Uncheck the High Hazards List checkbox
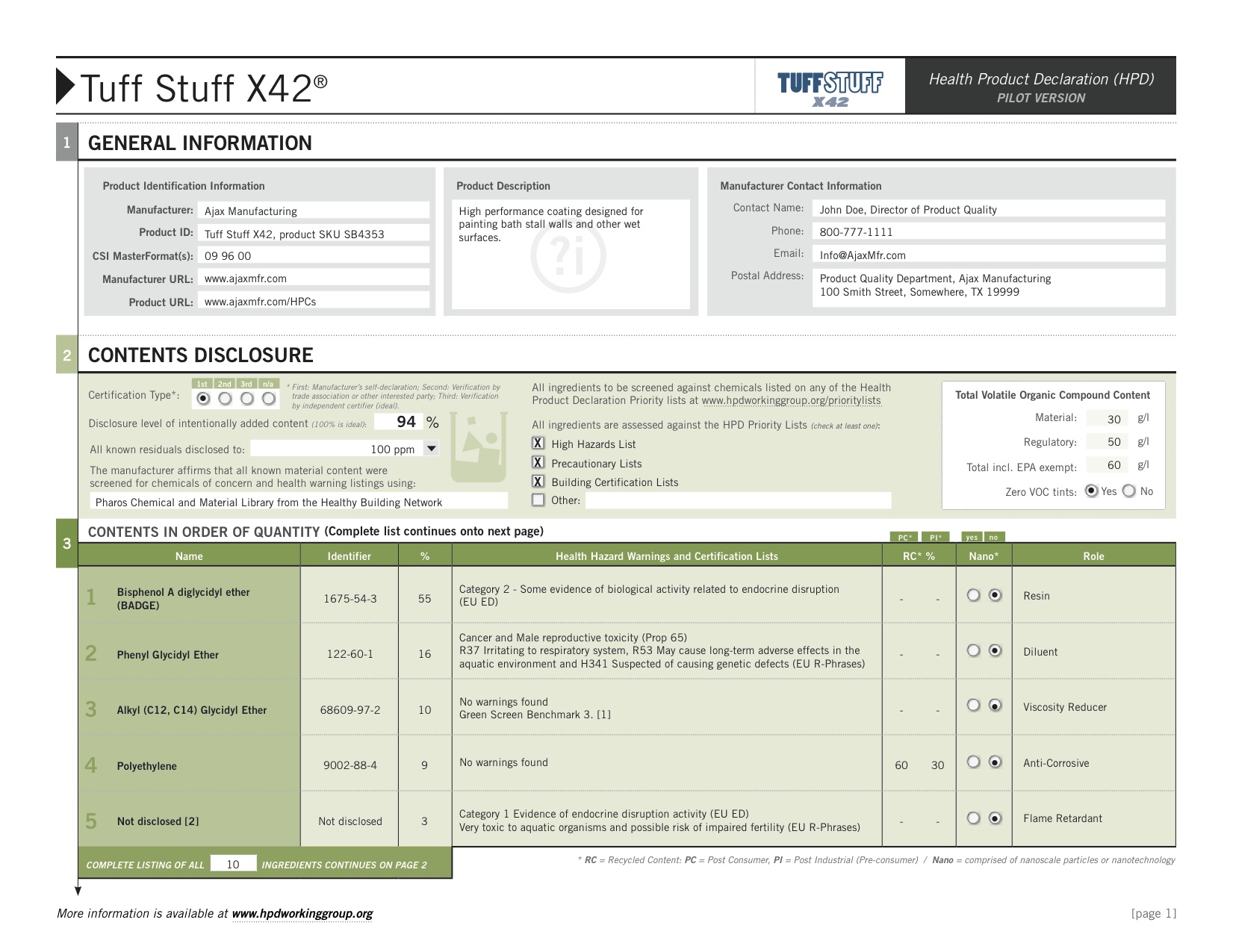 click(538, 444)
